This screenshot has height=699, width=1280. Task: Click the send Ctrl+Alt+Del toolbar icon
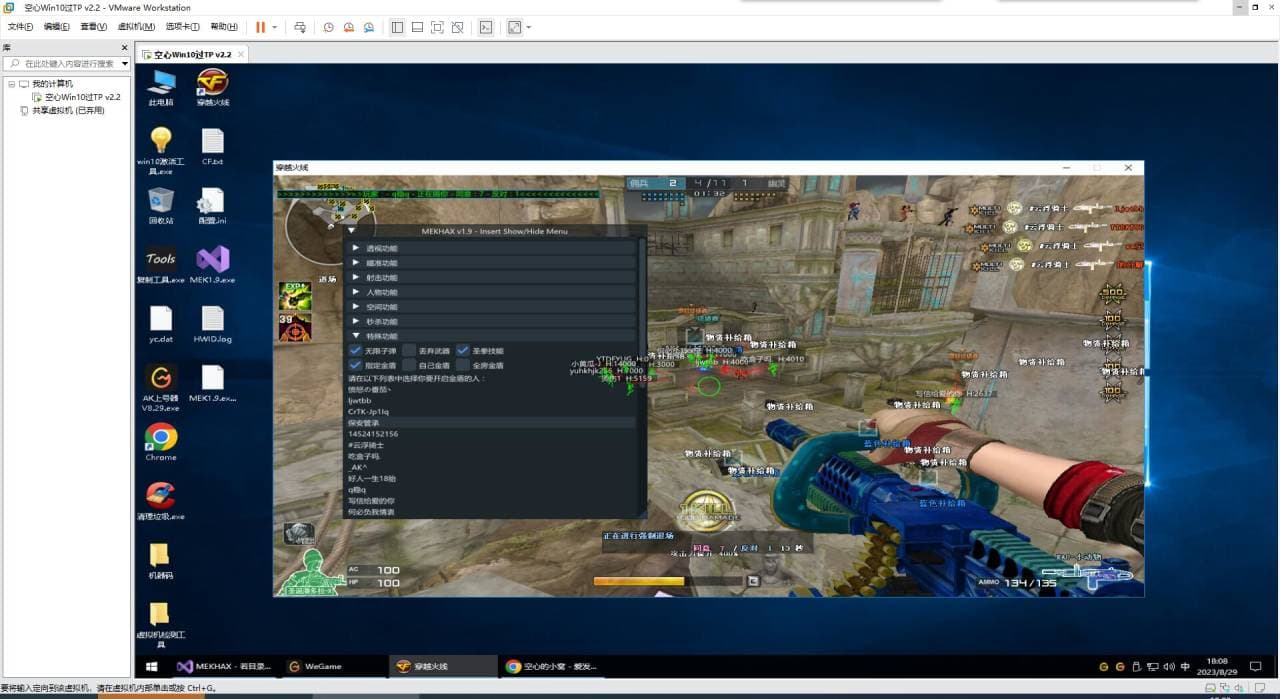(x=300, y=27)
